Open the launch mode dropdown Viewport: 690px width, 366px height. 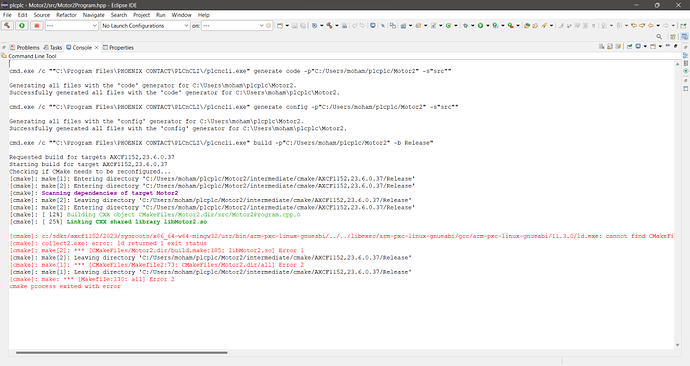pyautogui.click(x=71, y=26)
